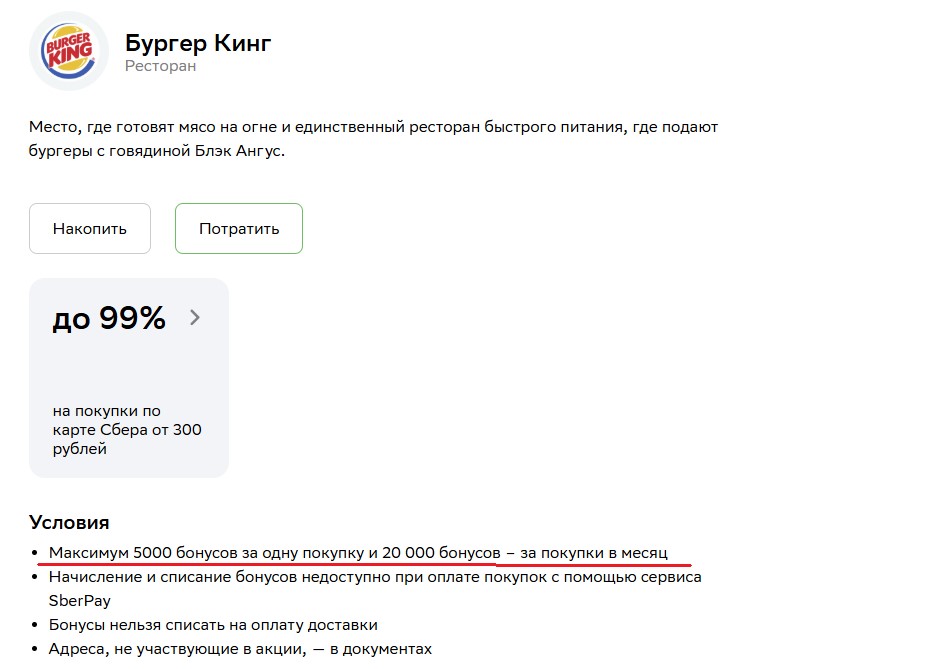931x669 pixels.
Task: Click the "SberPay" word in conditions
Action: tap(80, 601)
